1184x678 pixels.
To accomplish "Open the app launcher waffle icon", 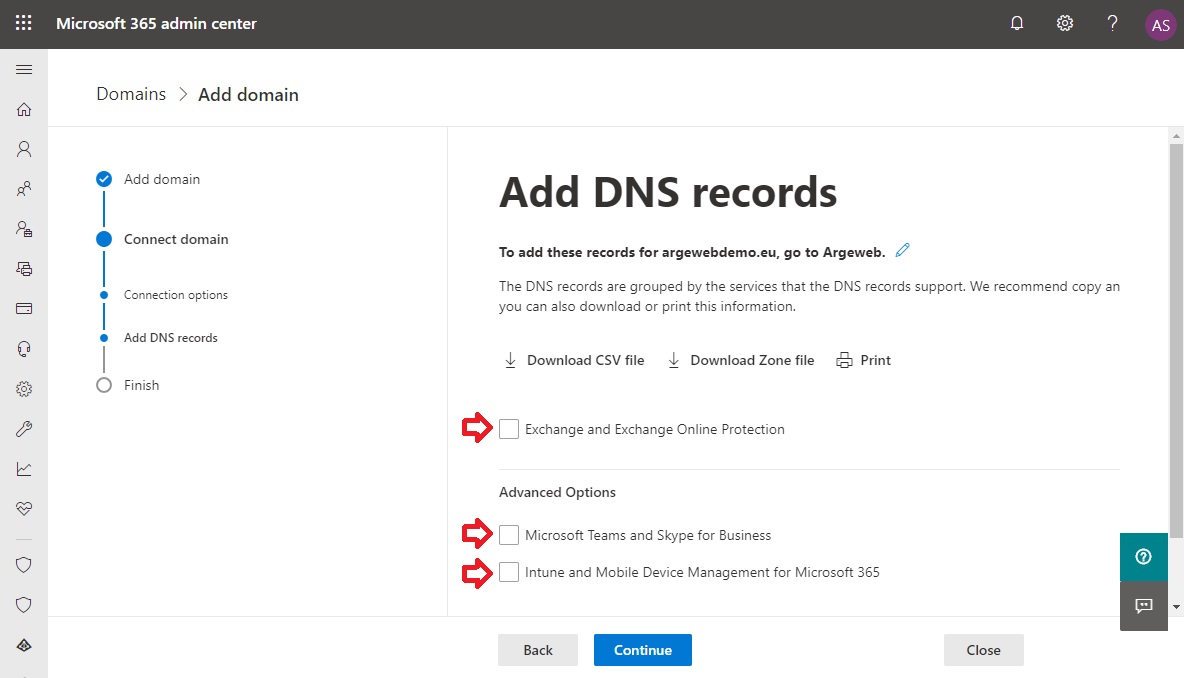I will [x=23, y=23].
